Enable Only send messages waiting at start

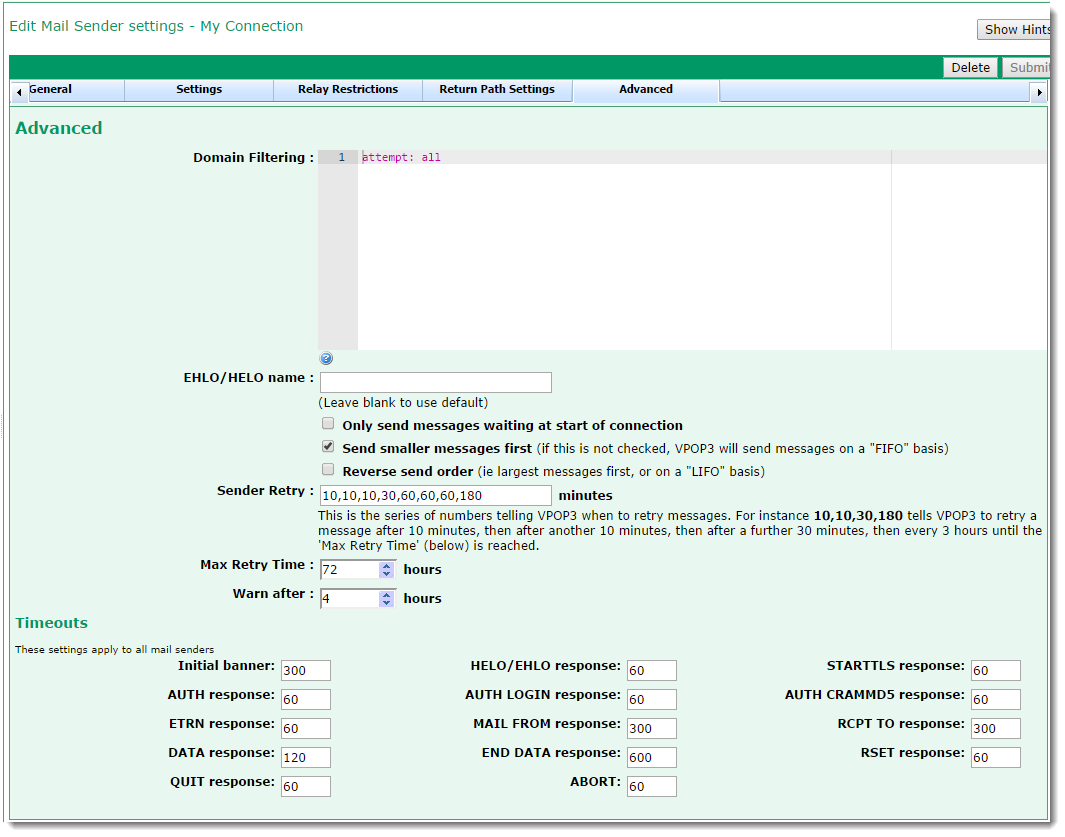(x=328, y=424)
